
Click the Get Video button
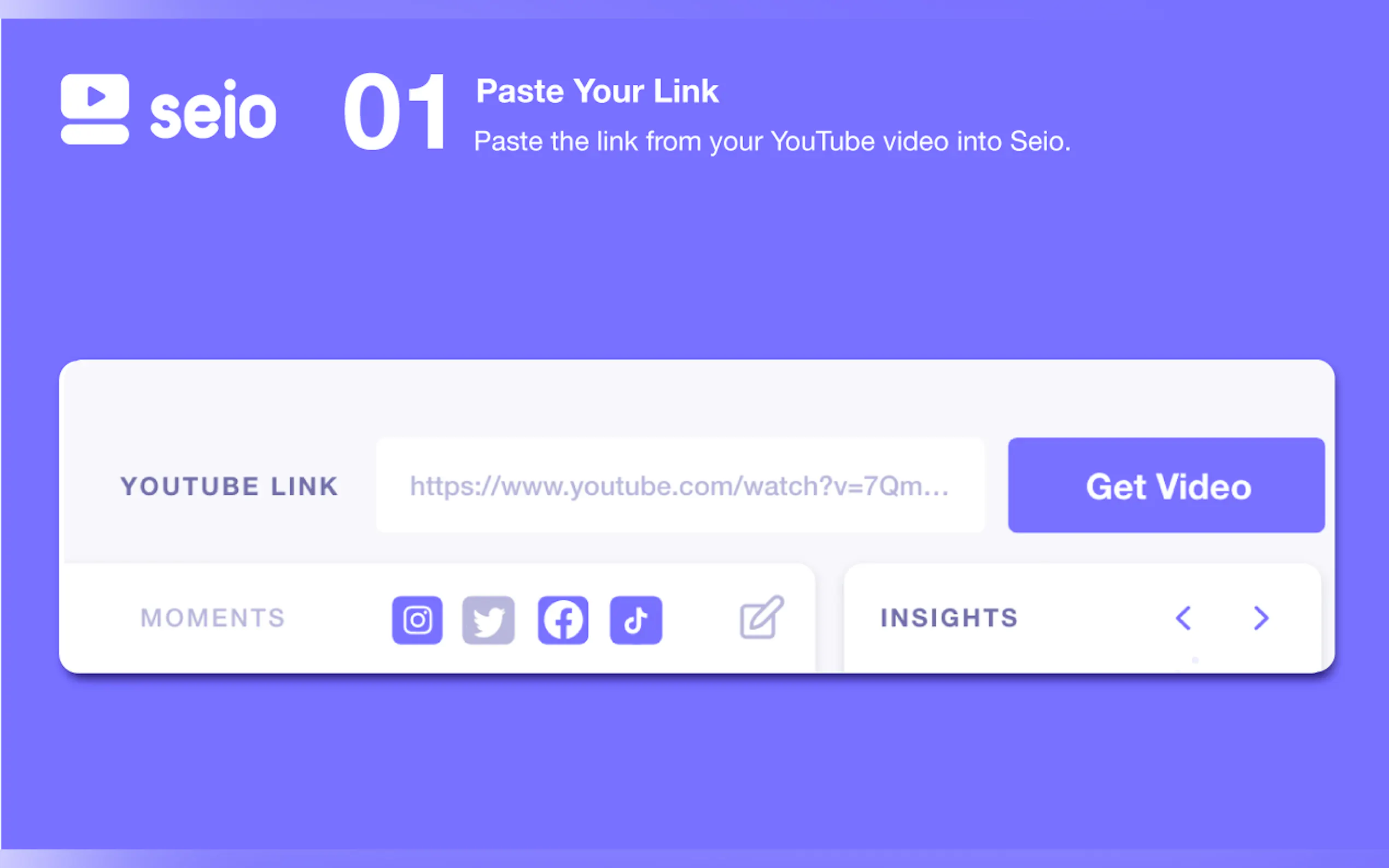pos(1166,485)
